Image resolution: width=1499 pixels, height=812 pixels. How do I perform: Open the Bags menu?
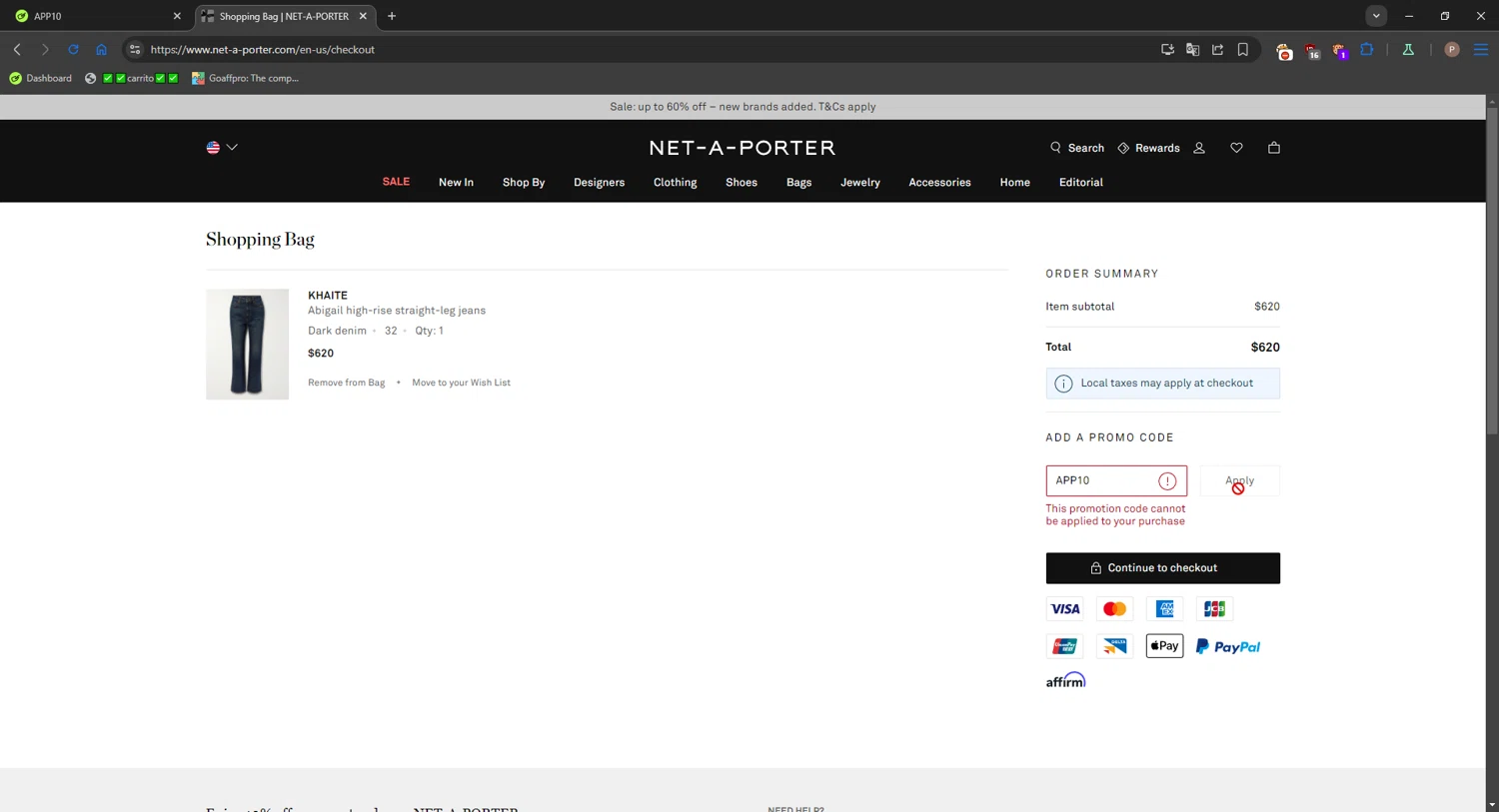pos(798,182)
